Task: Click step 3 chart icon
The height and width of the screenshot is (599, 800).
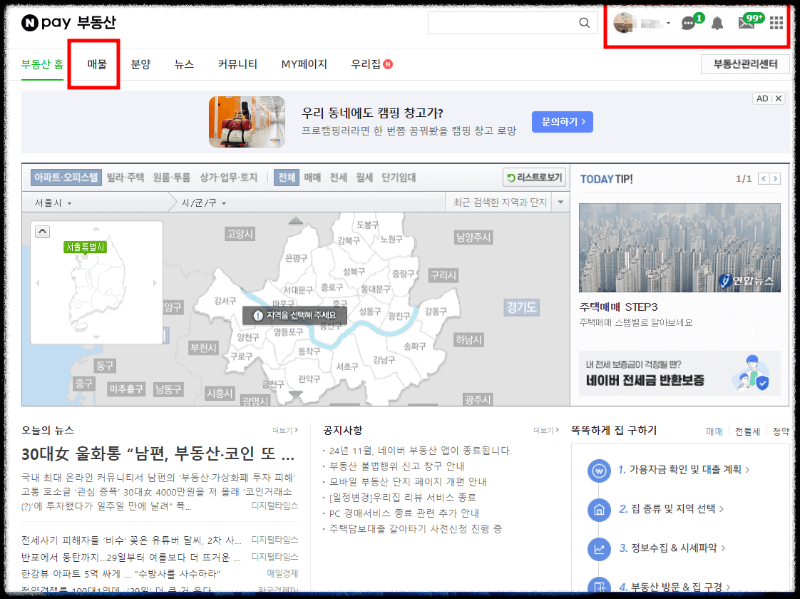Action: pos(599,549)
